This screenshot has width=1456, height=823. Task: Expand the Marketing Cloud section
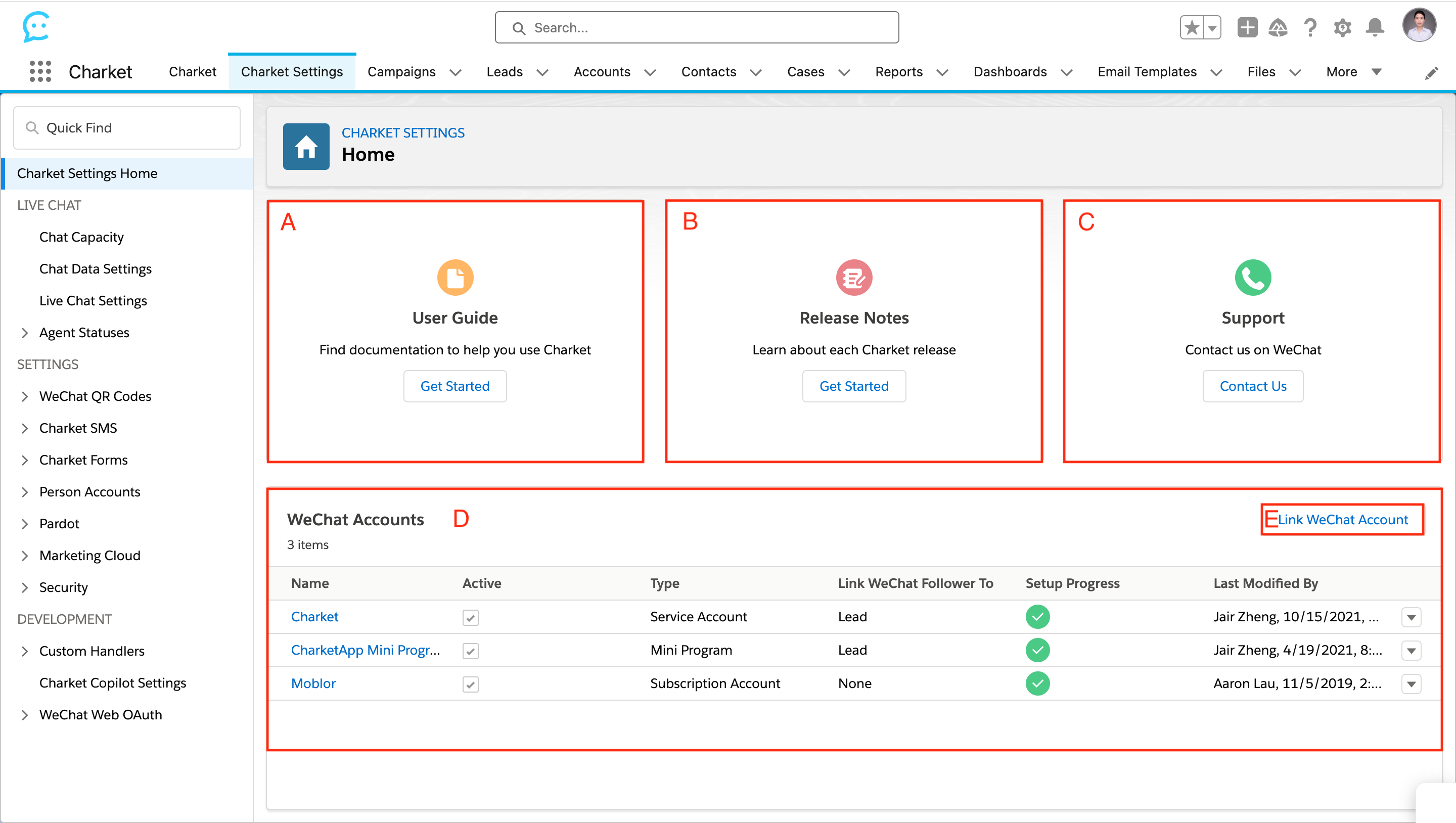24,556
